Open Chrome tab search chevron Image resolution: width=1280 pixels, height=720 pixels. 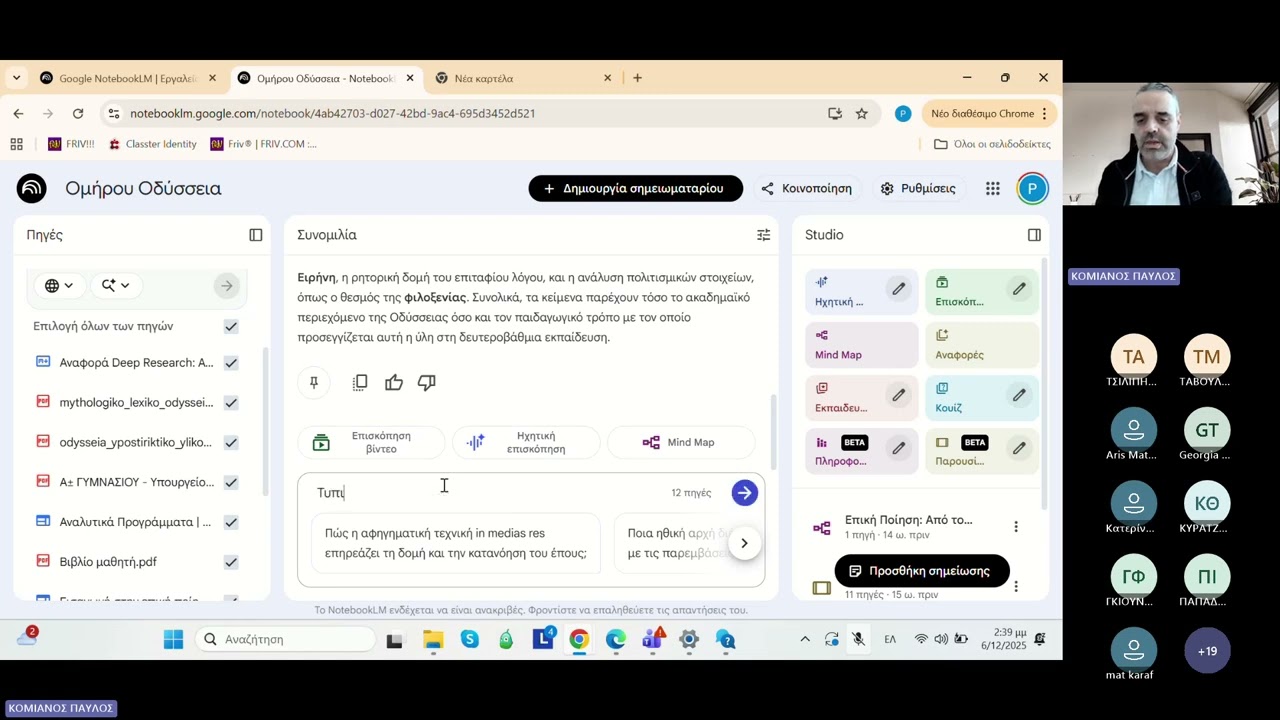16,78
